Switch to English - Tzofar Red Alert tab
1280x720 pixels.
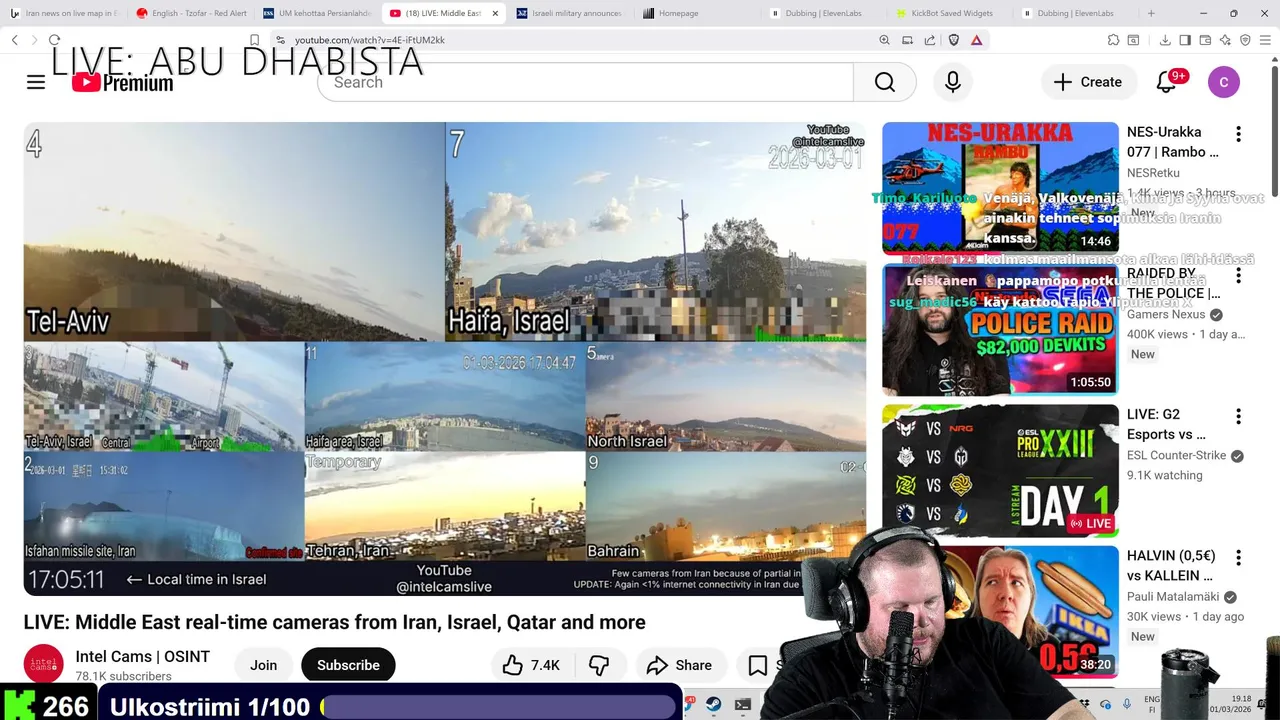(192, 13)
